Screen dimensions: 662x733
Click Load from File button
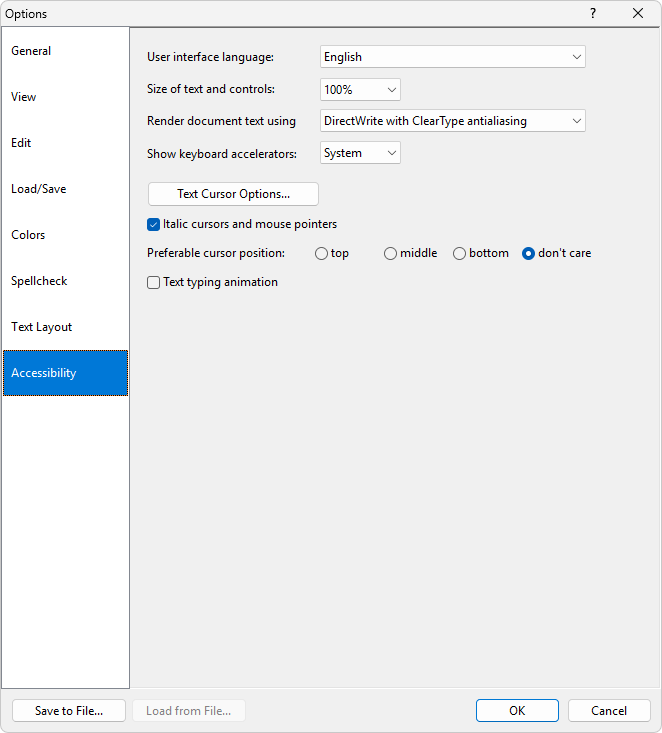pos(188,711)
